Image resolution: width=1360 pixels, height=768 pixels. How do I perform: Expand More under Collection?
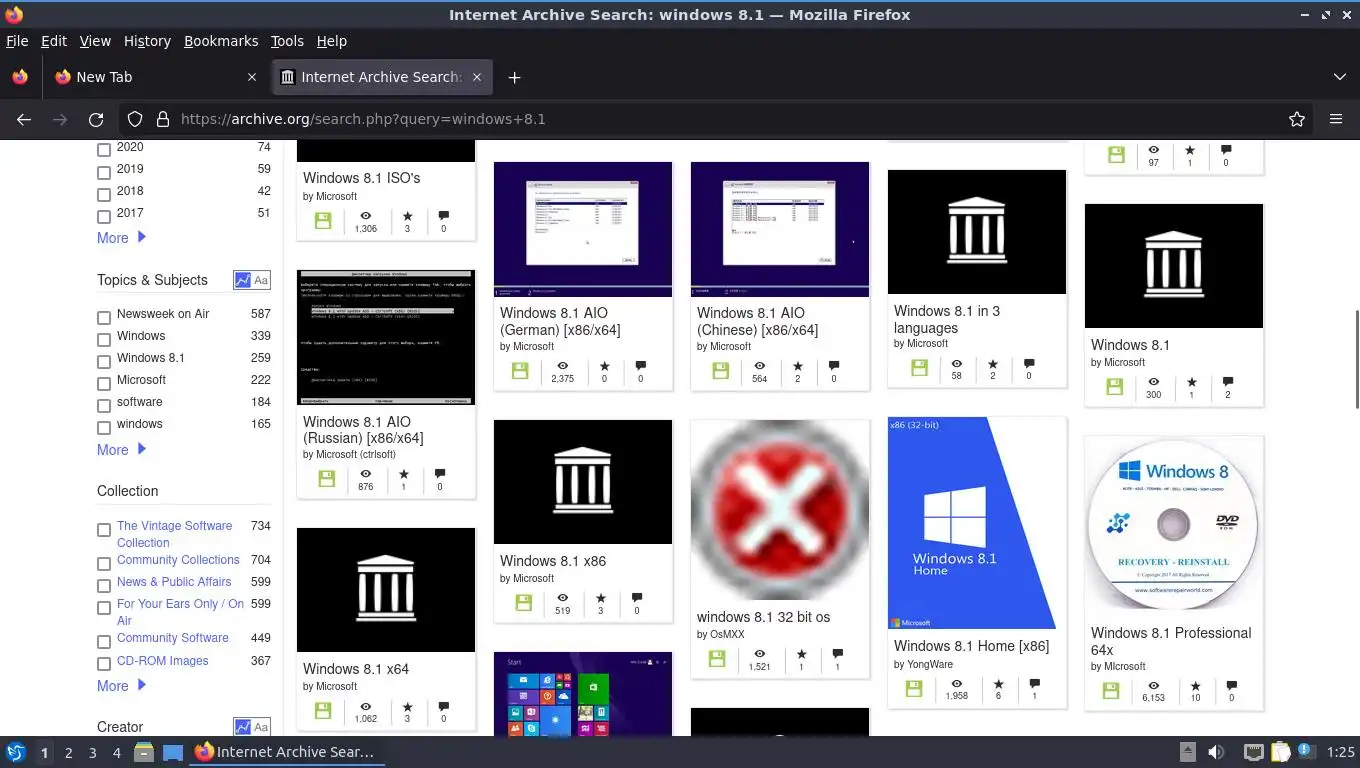tap(121, 686)
